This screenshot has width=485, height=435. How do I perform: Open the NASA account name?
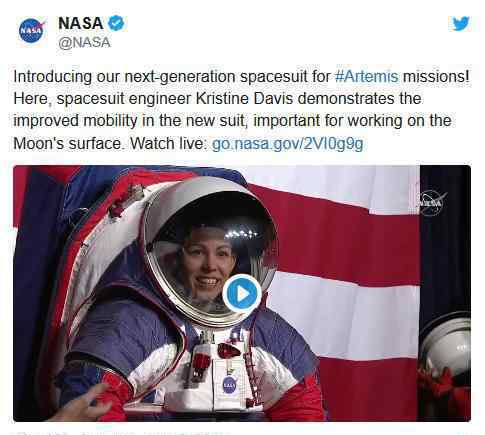[81, 23]
